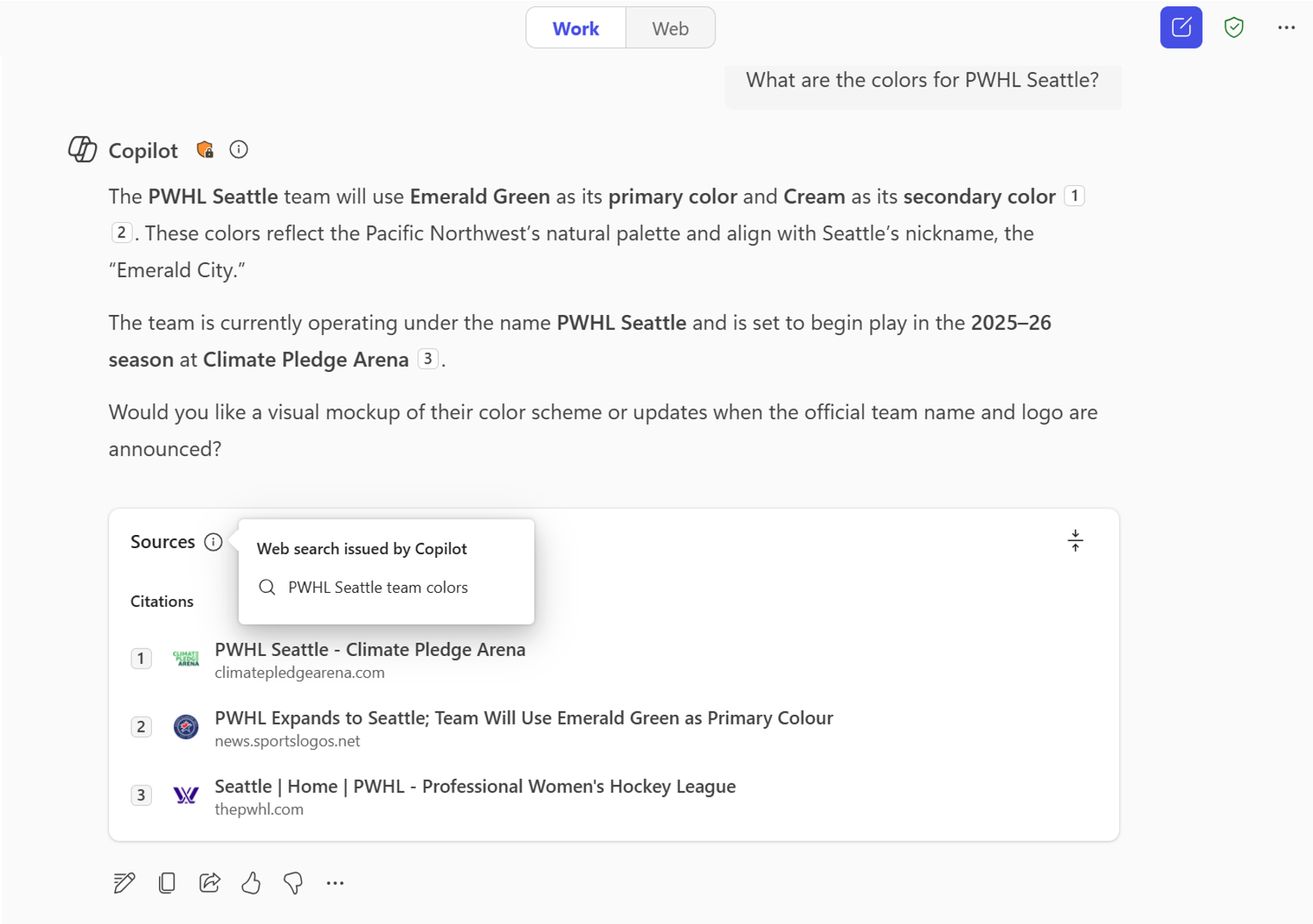Click the PWHL Seattle team colors search query
The height and width of the screenshot is (924, 1313).
point(377,587)
